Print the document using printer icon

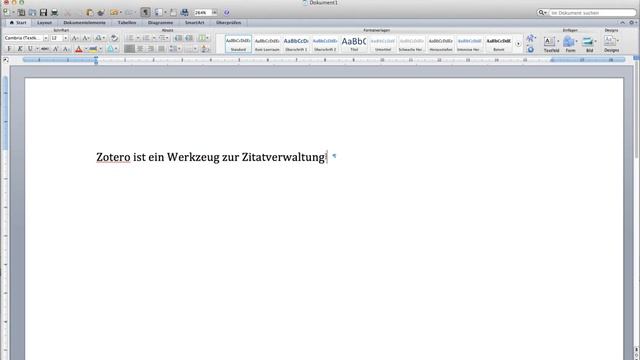(54, 13)
